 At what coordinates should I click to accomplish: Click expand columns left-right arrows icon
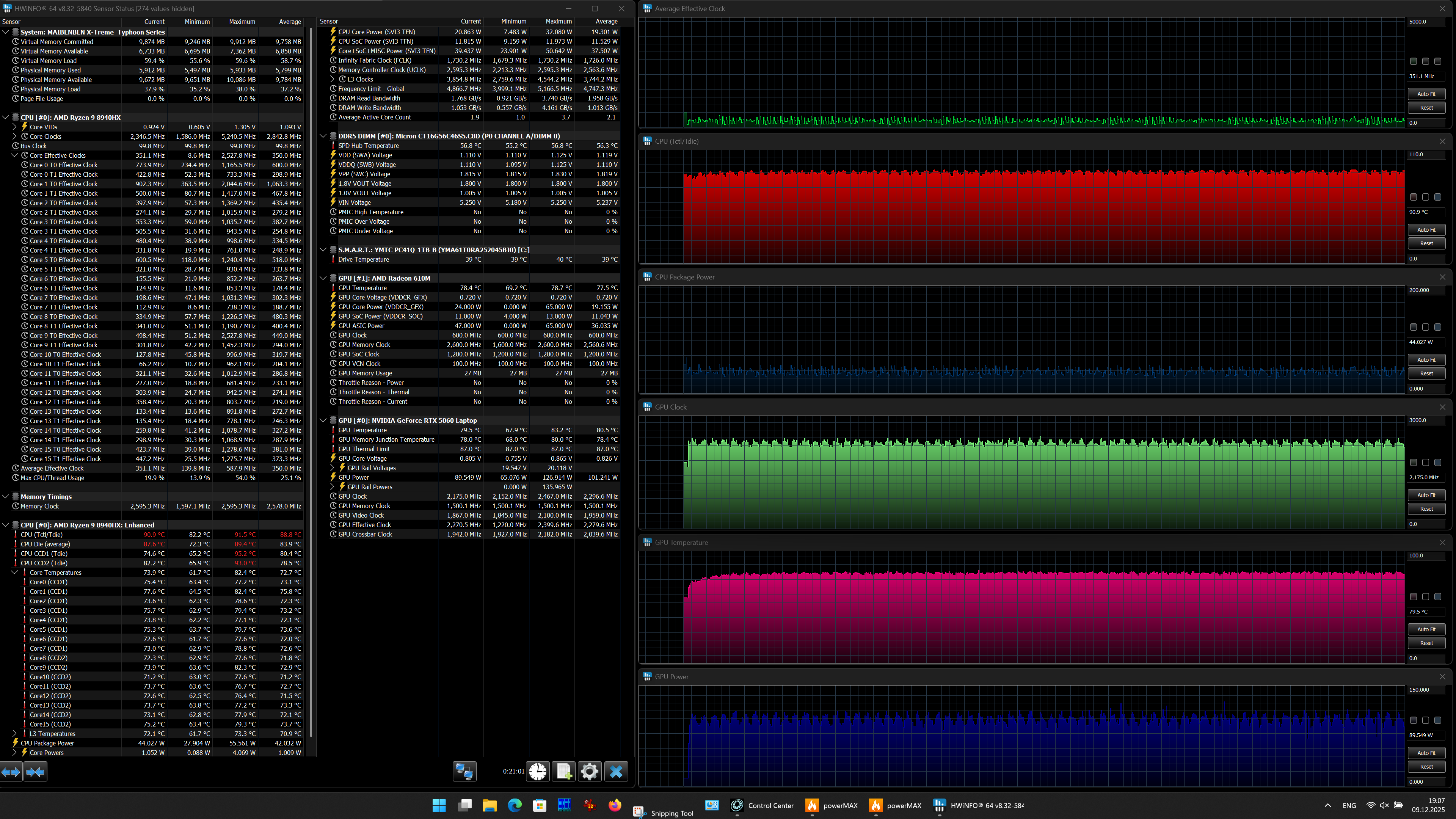(11, 772)
